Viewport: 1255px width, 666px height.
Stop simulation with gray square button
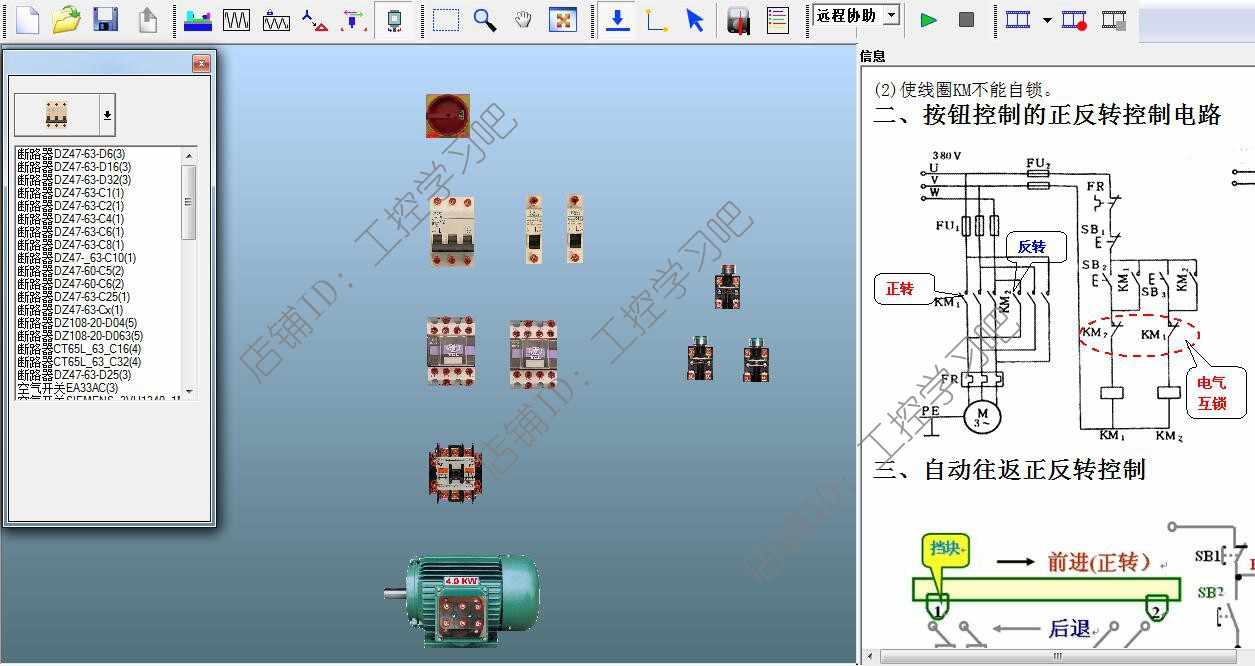click(x=966, y=19)
